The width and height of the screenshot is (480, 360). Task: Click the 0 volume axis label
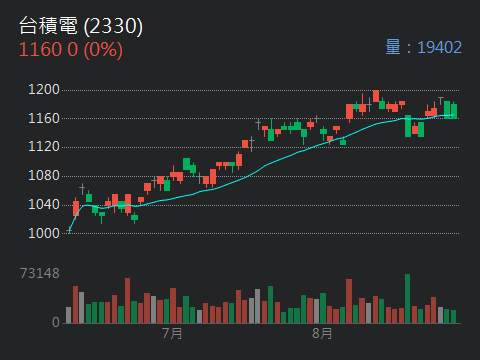pyautogui.click(x=56, y=322)
